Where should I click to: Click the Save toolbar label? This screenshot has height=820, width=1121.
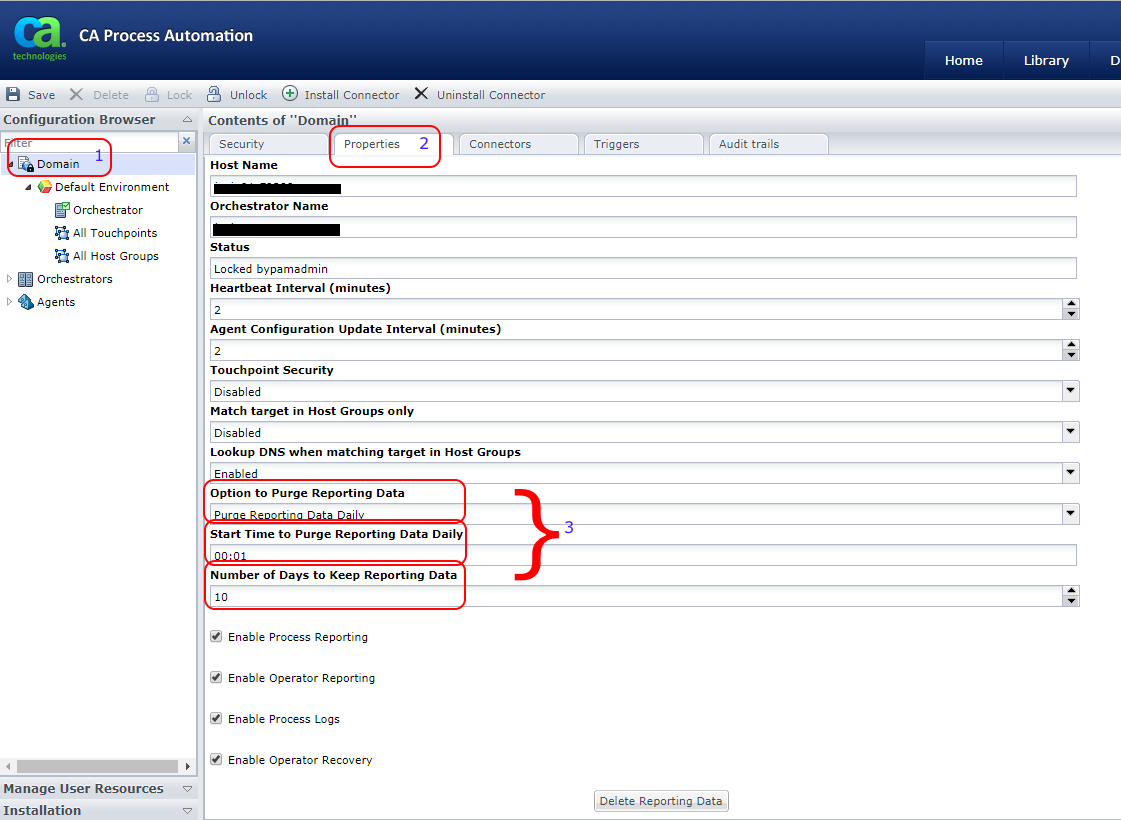coord(41,95)
